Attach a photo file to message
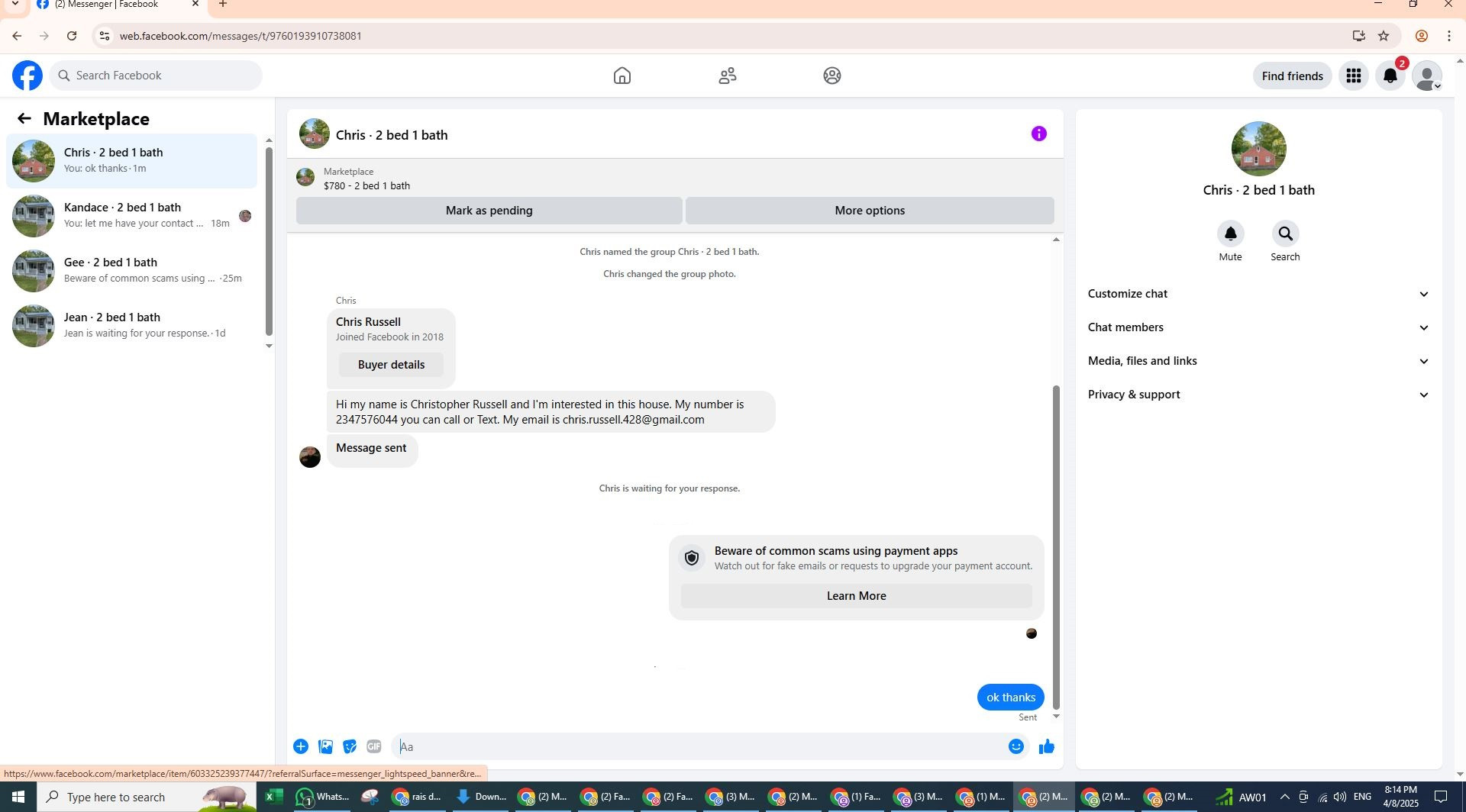The height and width of the screenshot is (812, 1466). coord(325,746)
